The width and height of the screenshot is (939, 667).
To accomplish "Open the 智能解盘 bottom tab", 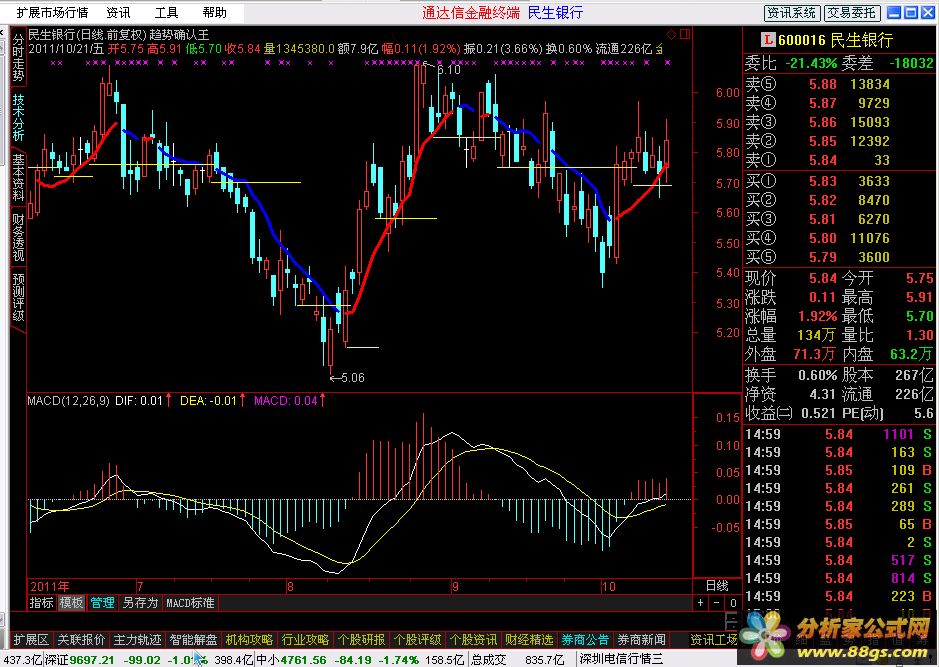I will [x=193, y=640].
